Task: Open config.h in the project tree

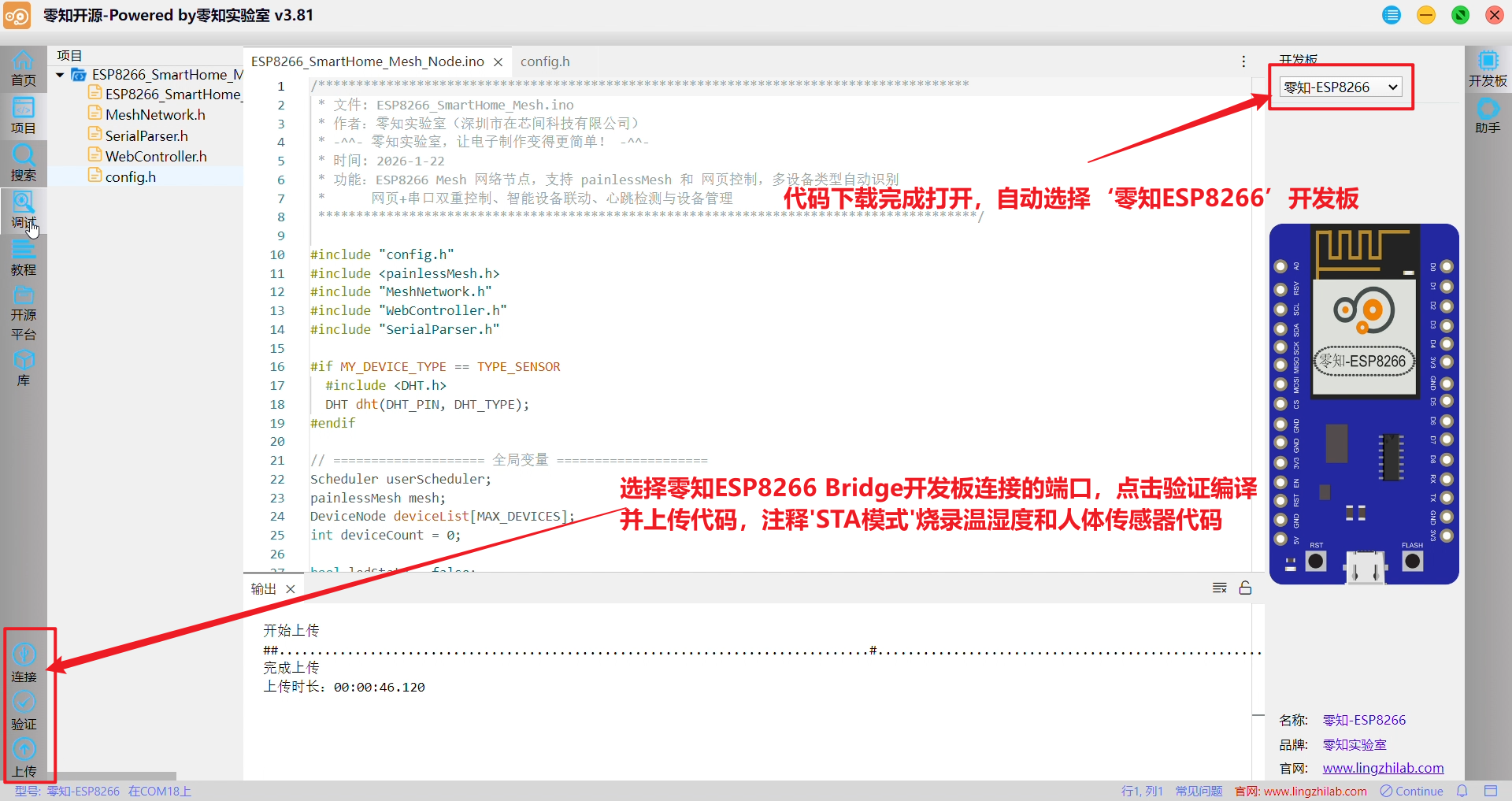Action: click(x=131, y=176)
